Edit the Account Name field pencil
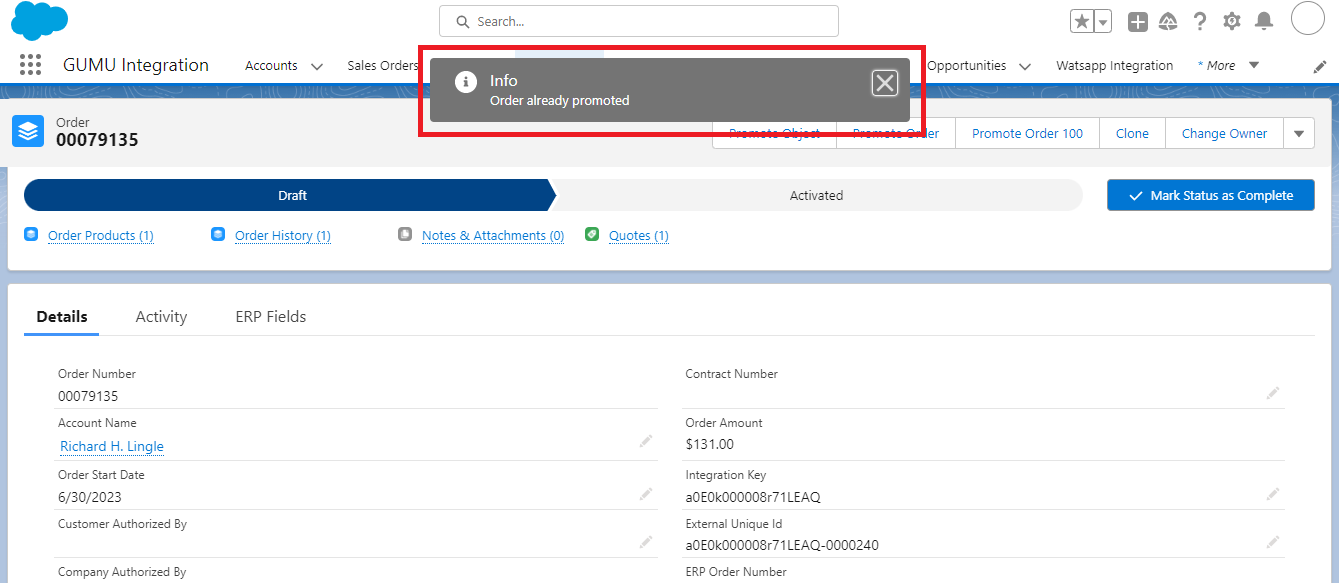This screenshot has height=583, width=1339. tap(646, 441)
